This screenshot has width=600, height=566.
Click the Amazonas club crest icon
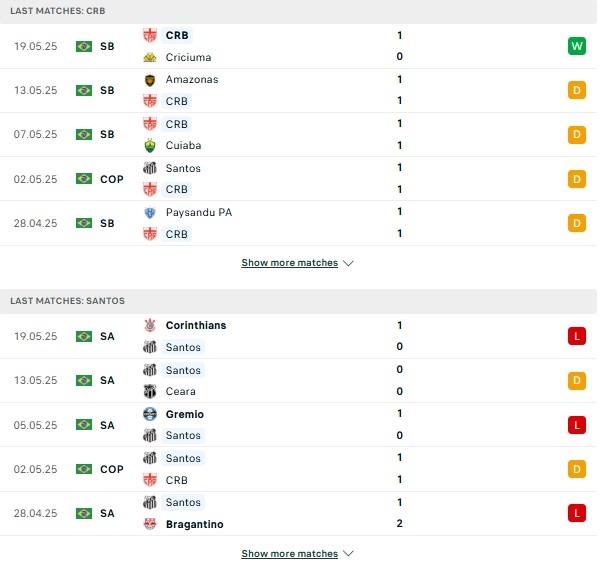(150, 80)
